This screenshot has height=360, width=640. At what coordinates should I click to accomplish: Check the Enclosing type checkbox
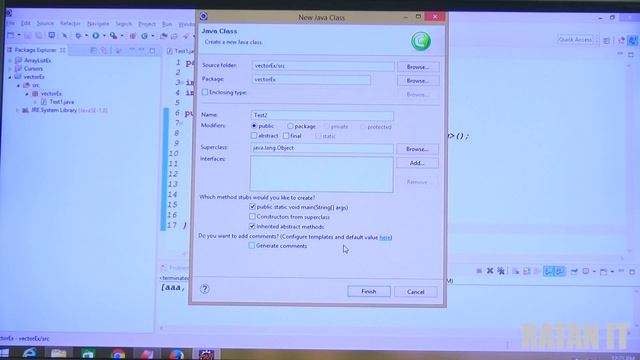204,92
